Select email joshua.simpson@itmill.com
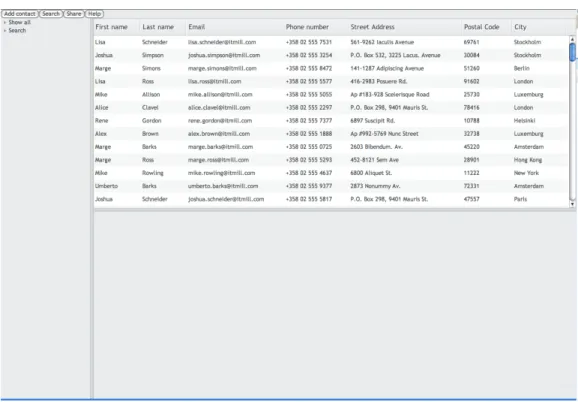Image resolution: width=578 pixels, height=402 pixels. [224, 55]
